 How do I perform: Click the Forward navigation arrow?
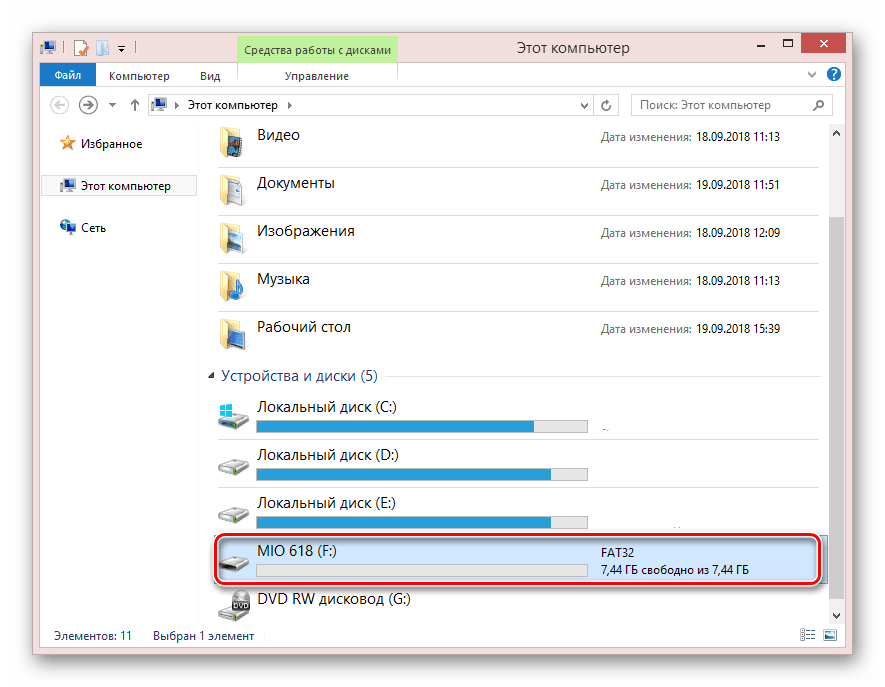click(x=88, y=105)
